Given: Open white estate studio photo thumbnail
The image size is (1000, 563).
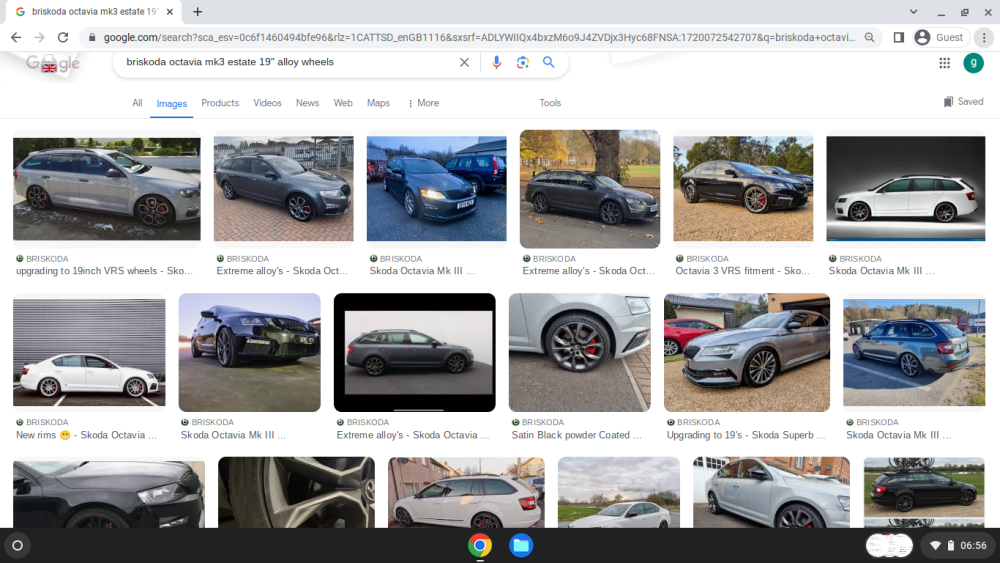Looking at the screenshot, I should 906,189.
